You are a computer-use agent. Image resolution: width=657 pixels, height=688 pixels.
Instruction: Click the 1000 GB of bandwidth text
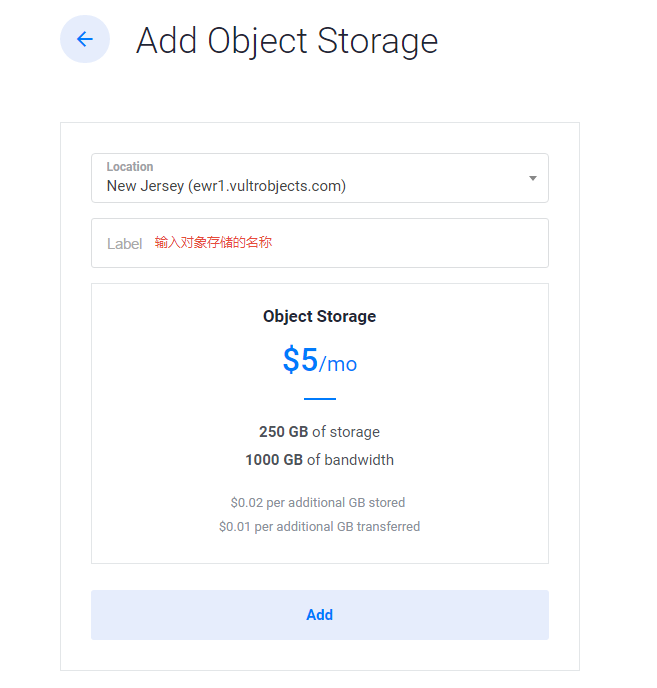[x=320, y=460]
